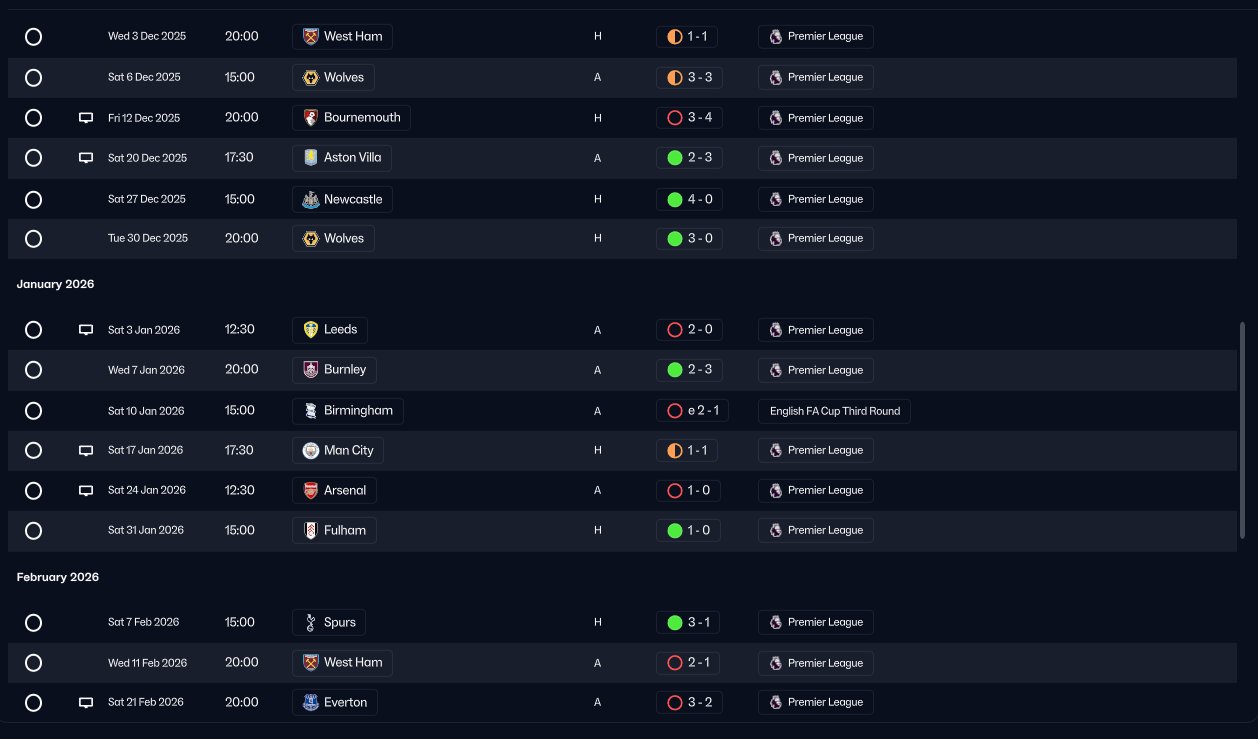This screenshot has width=1258, height=739.
Task: Click the Leeds club crest icon
Action: tap(310, 330)
